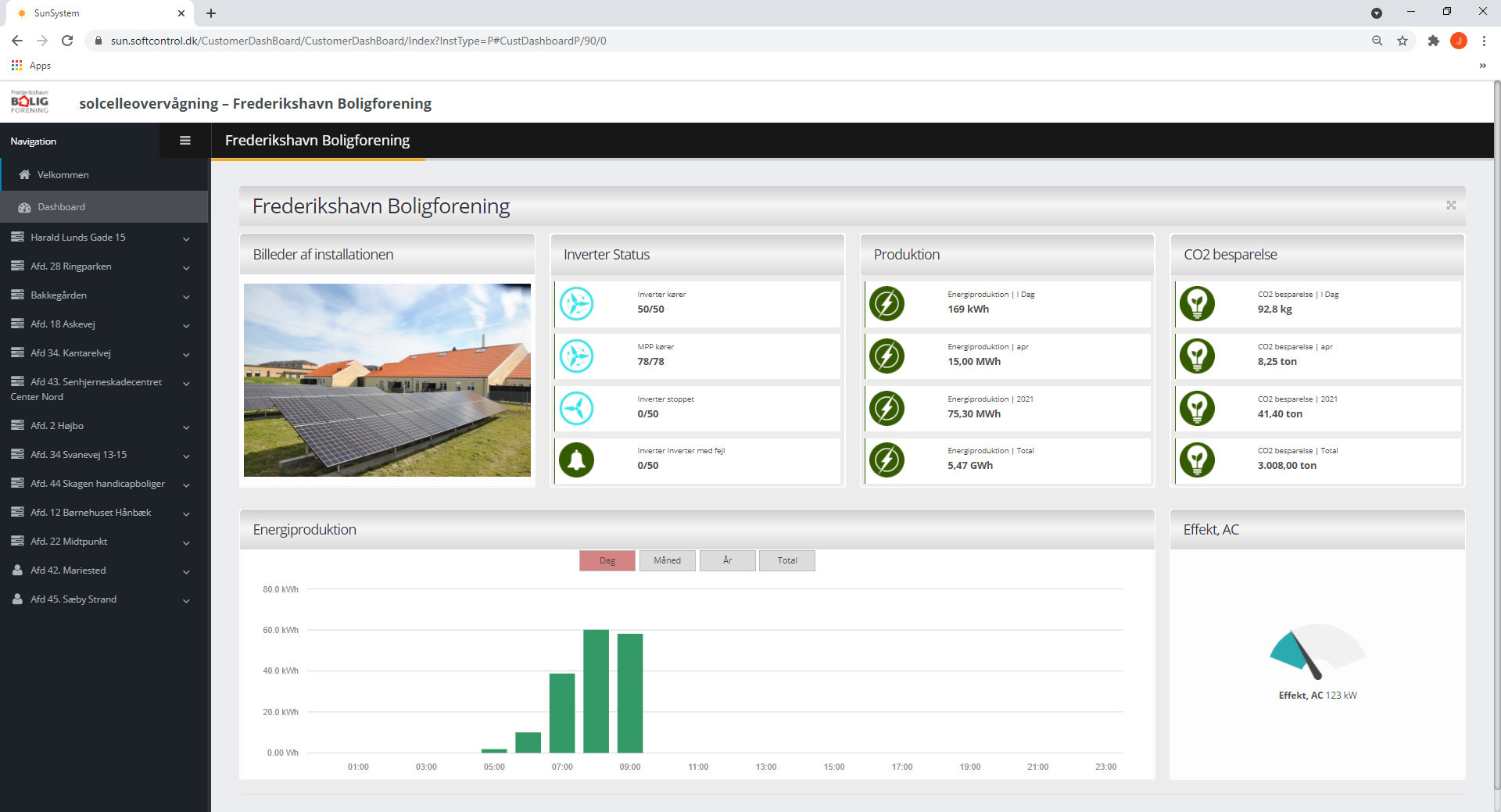This screenshot has width=1501, height=812.
Task: Click the daily energy production lightning icon
Action: click(x=887, y=303)
